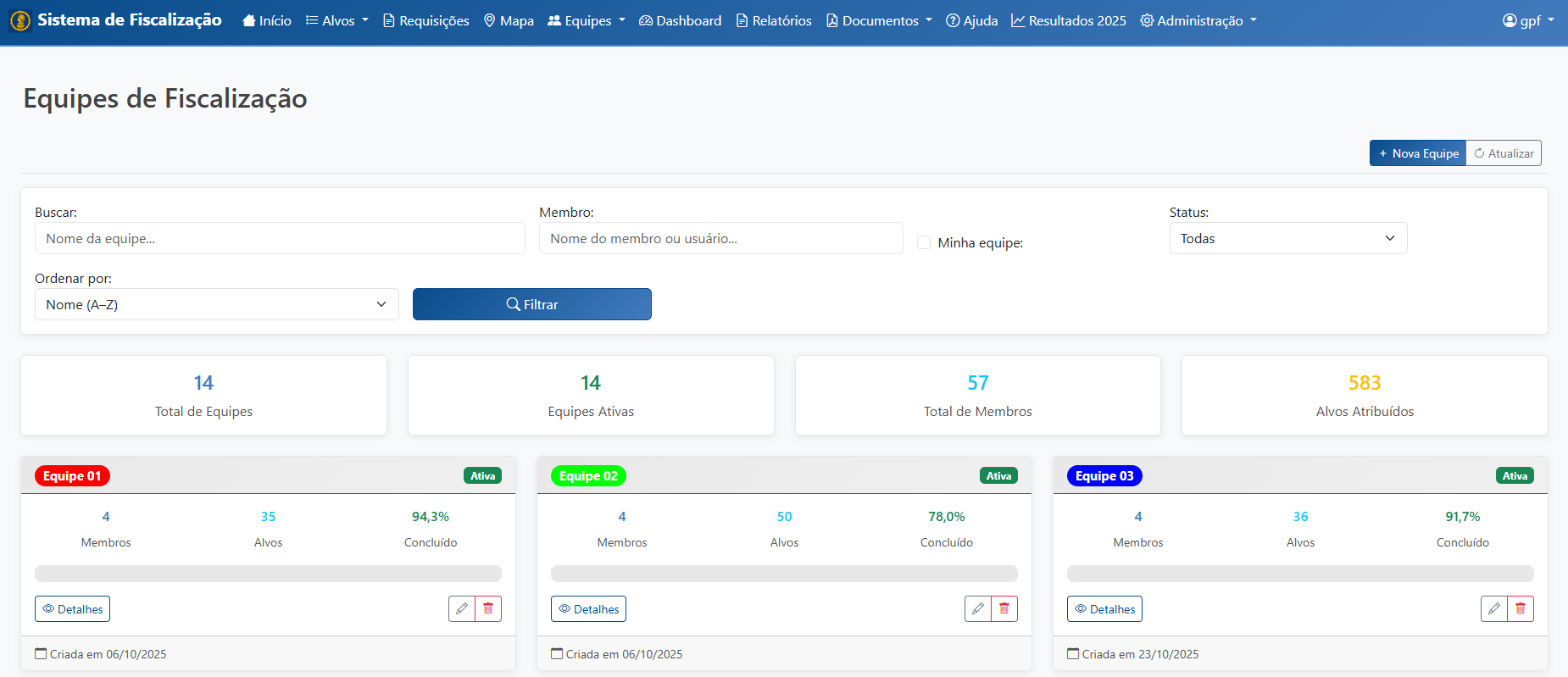Image resolution: width=1568 pixels, height=677 pixels.
Task: Expand the Ordenar por Nome (A–Z) dropdown
Action: [216, 304]
